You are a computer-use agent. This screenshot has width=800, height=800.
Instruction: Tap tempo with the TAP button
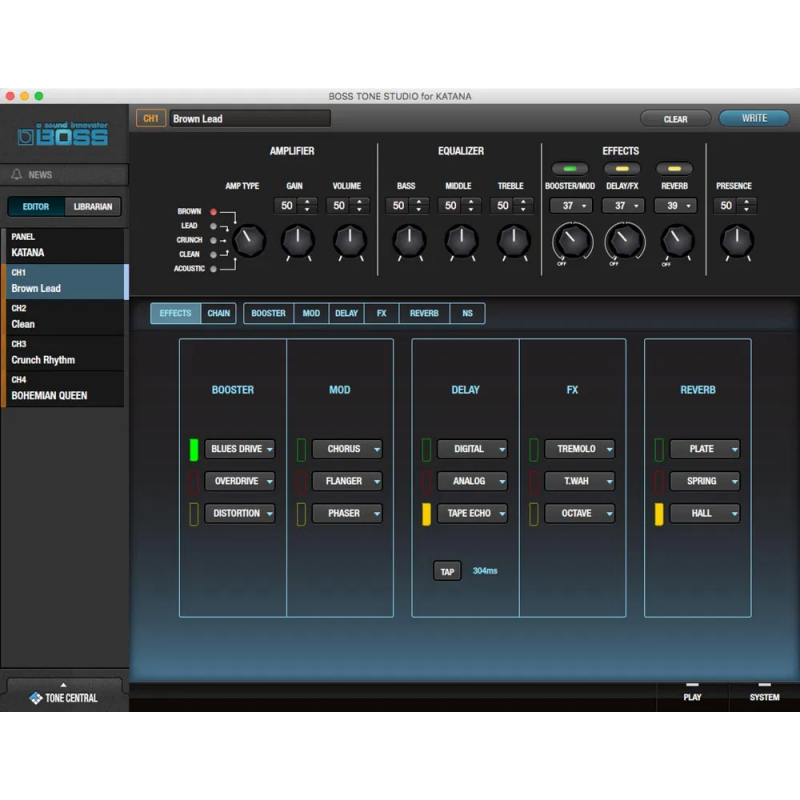(447, 571)
